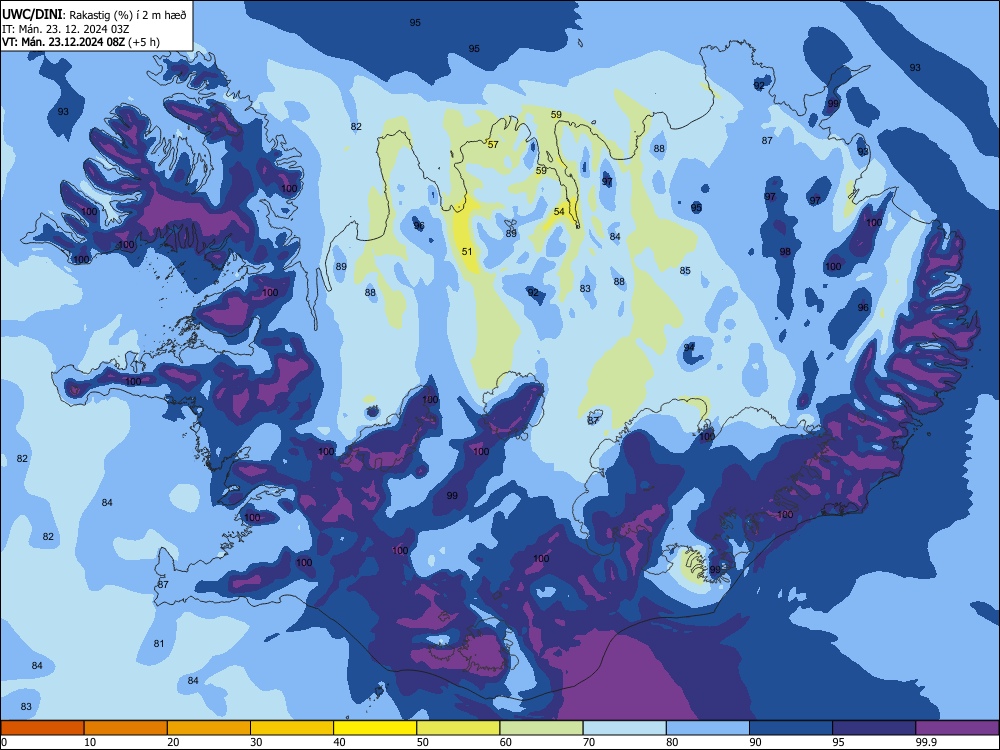The height and width of the screenshot is (750, 1000).
Task: Click the title text 'UWC/DINI: Rakastig (%) í 2 m hæð'
Action: coord(94,15)
